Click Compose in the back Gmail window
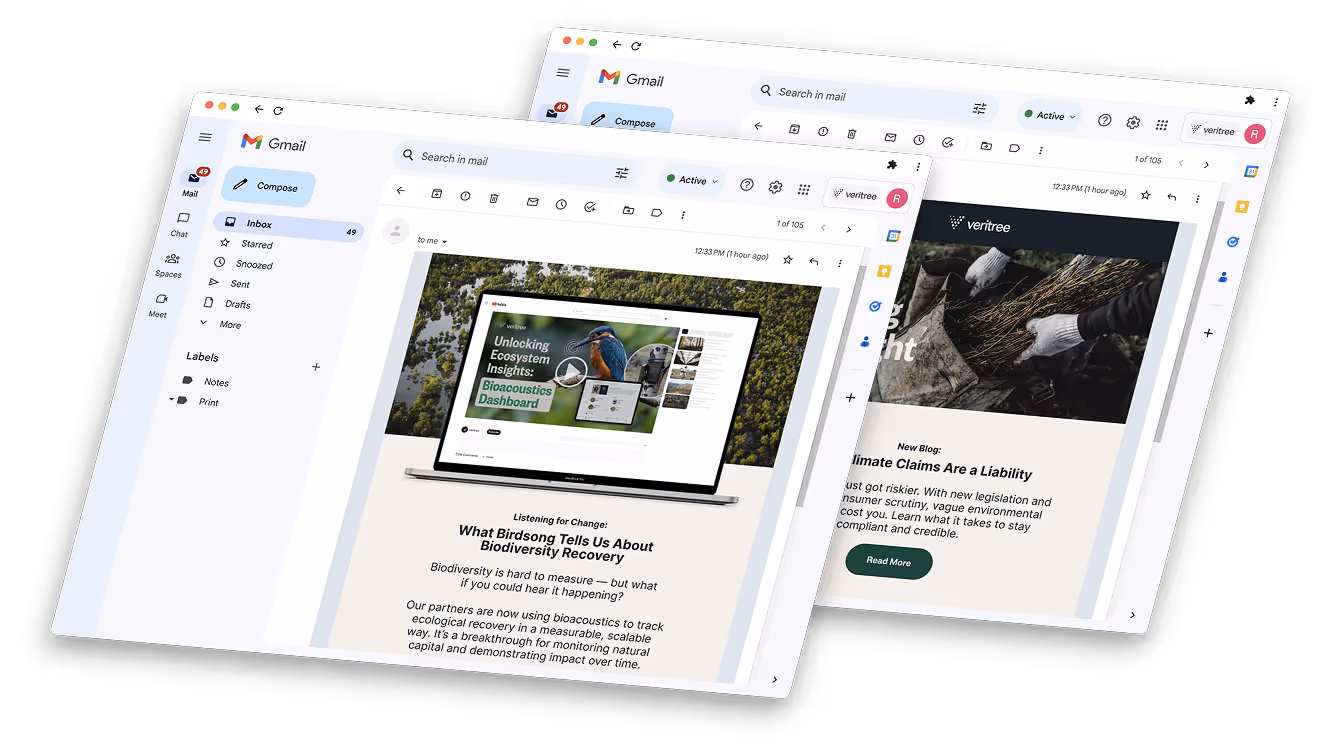This screenshot has height=749, width=1334. [628, 120]
